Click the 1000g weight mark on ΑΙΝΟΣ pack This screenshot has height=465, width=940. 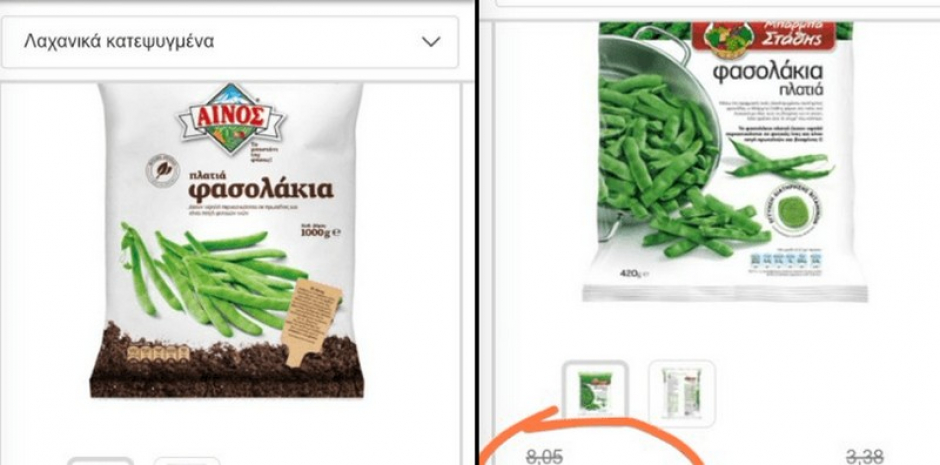[x=320, y=231]
